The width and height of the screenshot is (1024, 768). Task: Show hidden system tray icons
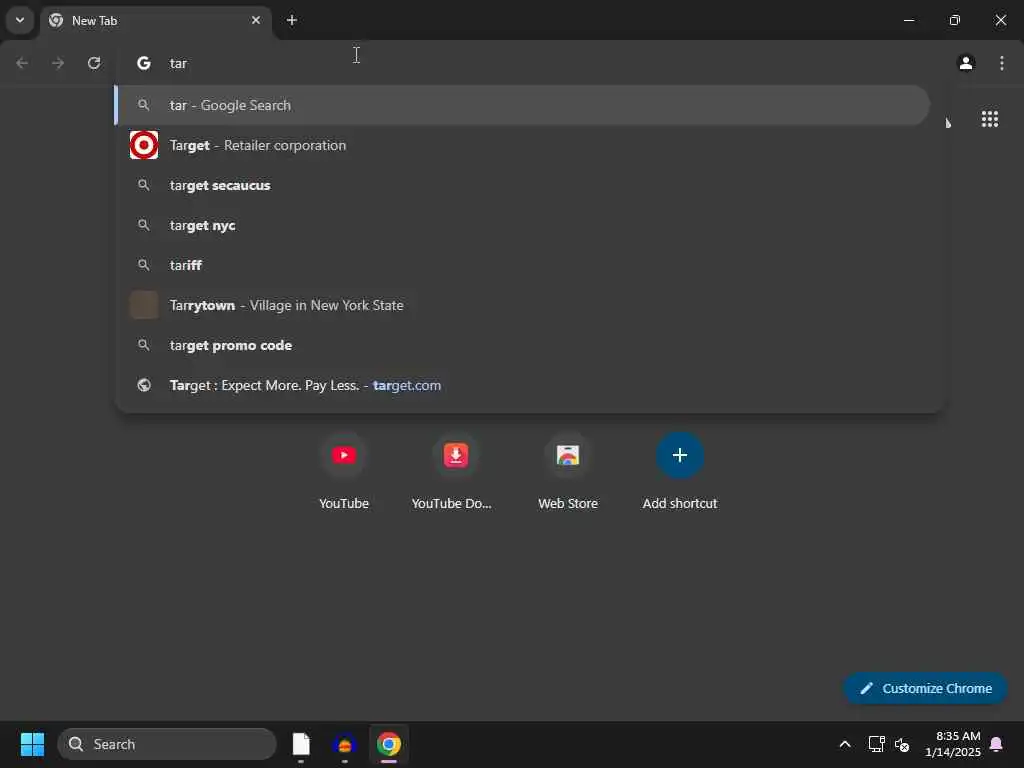tap(844, 744)
